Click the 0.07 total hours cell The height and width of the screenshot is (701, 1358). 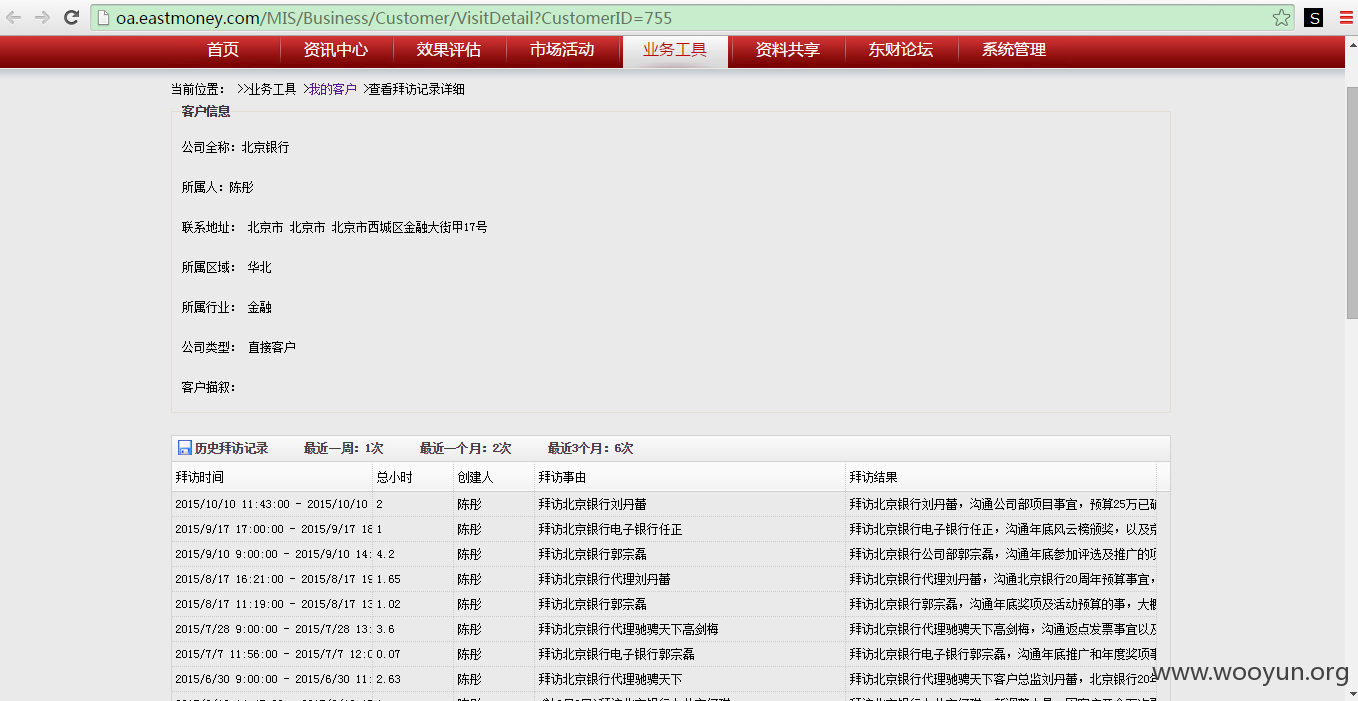point(413,654)
